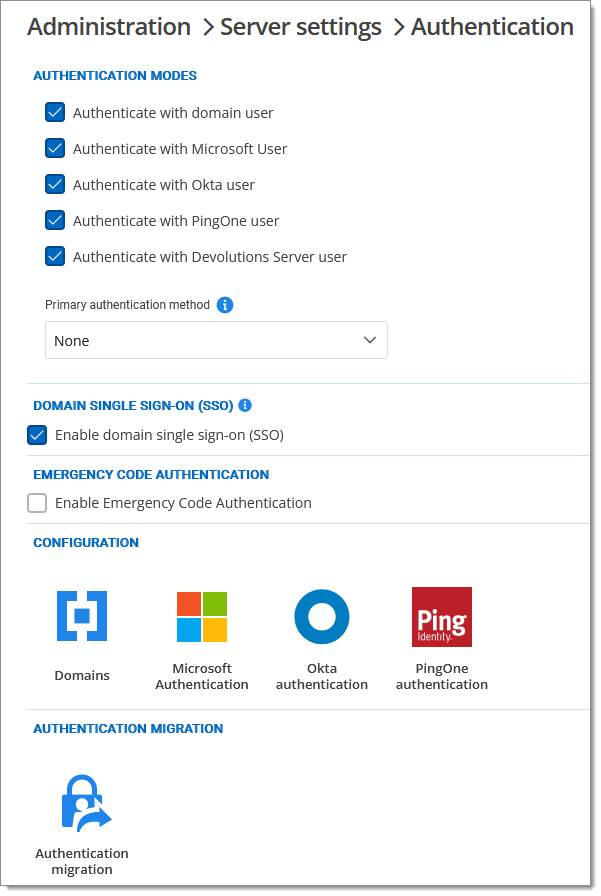Click info icon beside Domain Single Sign-On

click(x=245, y=406)
